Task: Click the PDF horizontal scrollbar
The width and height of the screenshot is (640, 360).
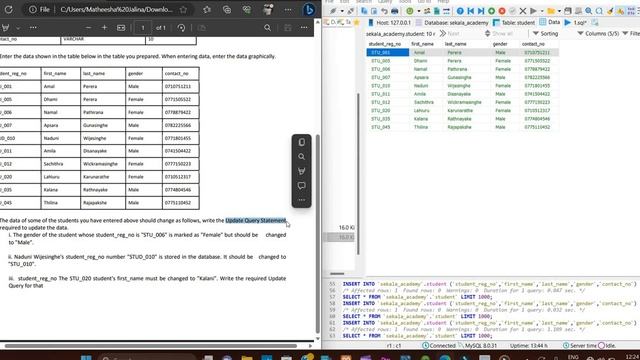Action: [151, 346]
